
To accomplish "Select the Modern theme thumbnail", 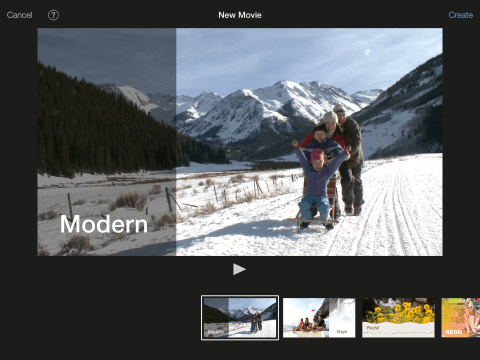I will [x=240, y=318].
